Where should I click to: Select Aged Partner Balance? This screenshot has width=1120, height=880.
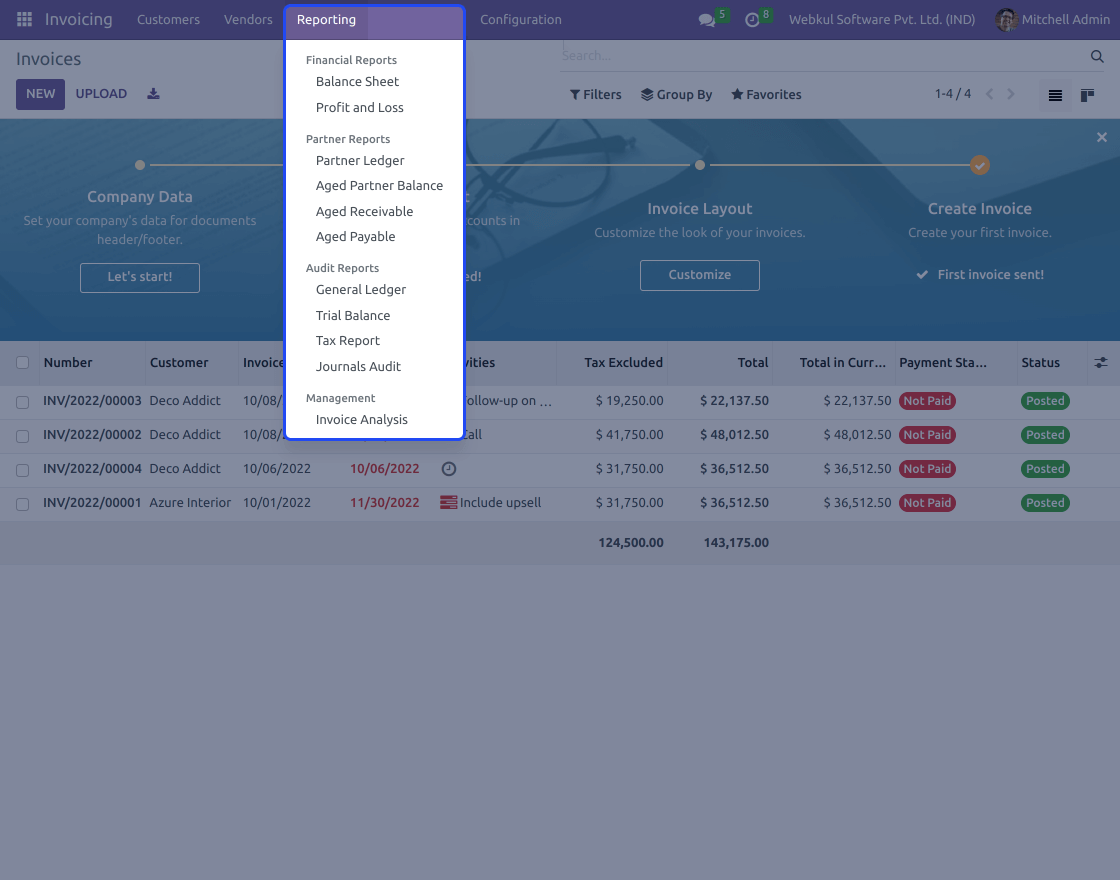[x=379, y=186]
